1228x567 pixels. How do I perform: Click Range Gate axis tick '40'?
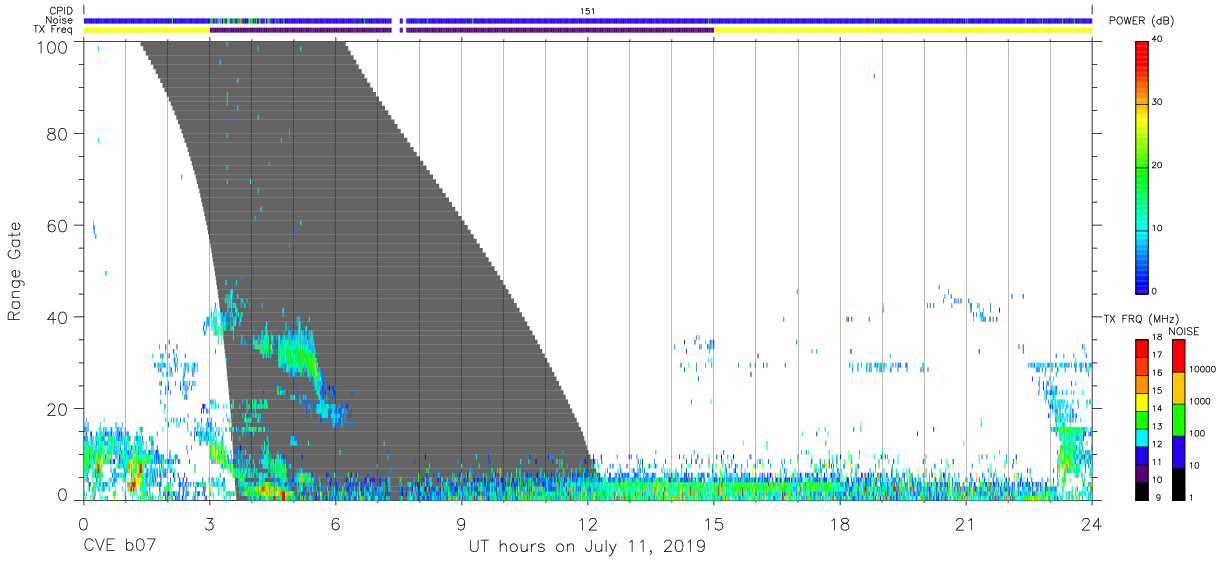[58, 317]
